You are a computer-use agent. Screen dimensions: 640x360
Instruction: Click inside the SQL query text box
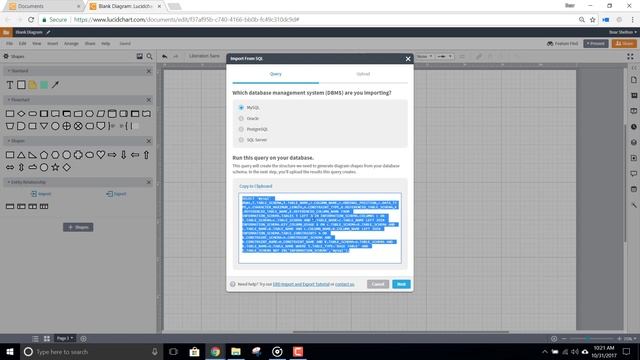[320, 228]
